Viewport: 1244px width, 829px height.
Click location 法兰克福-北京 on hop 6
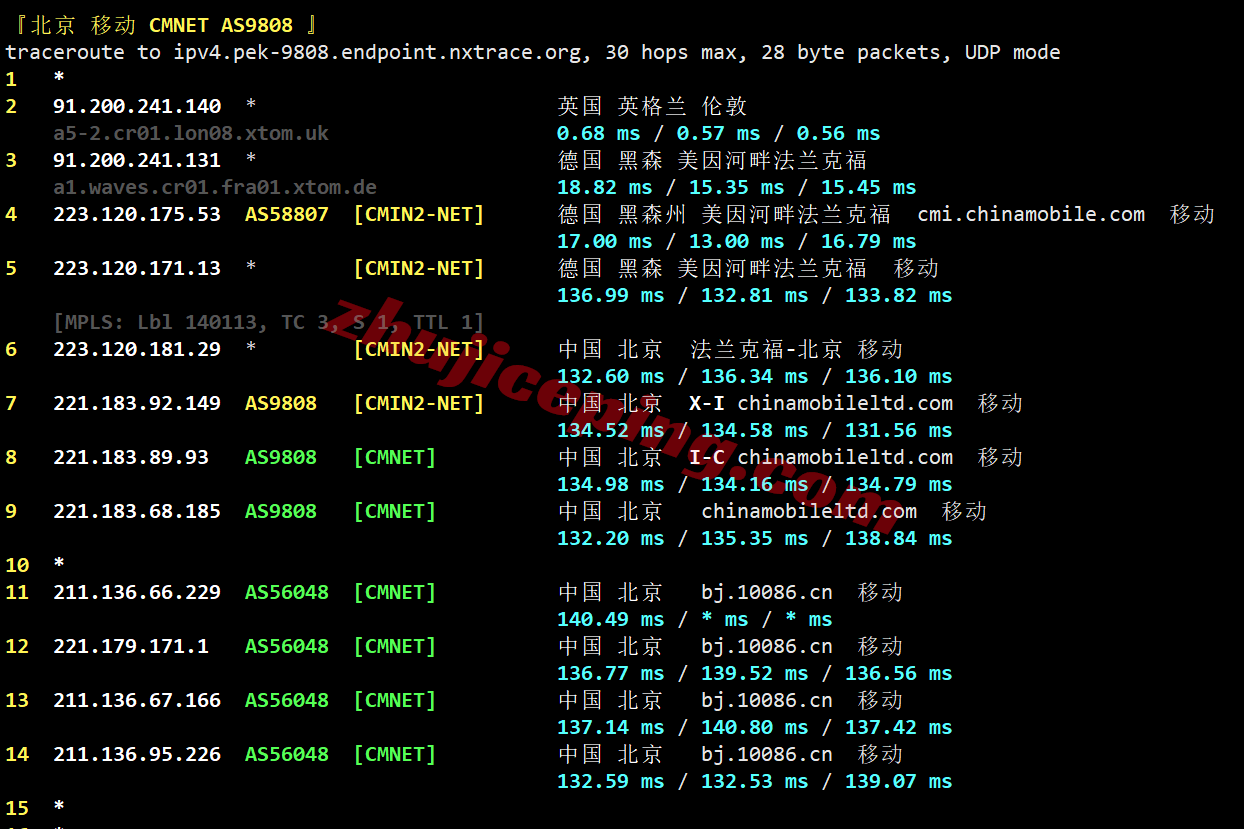click(769, 349)
